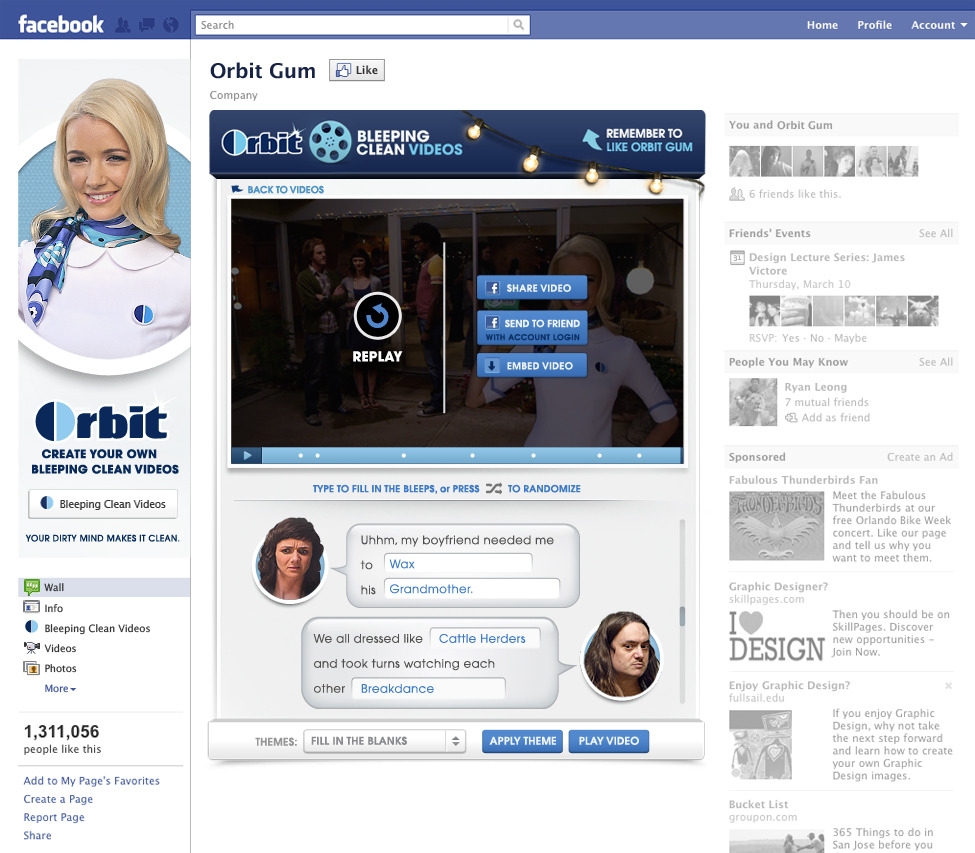
Task: Open the messages icon in header
Action: 147,25
